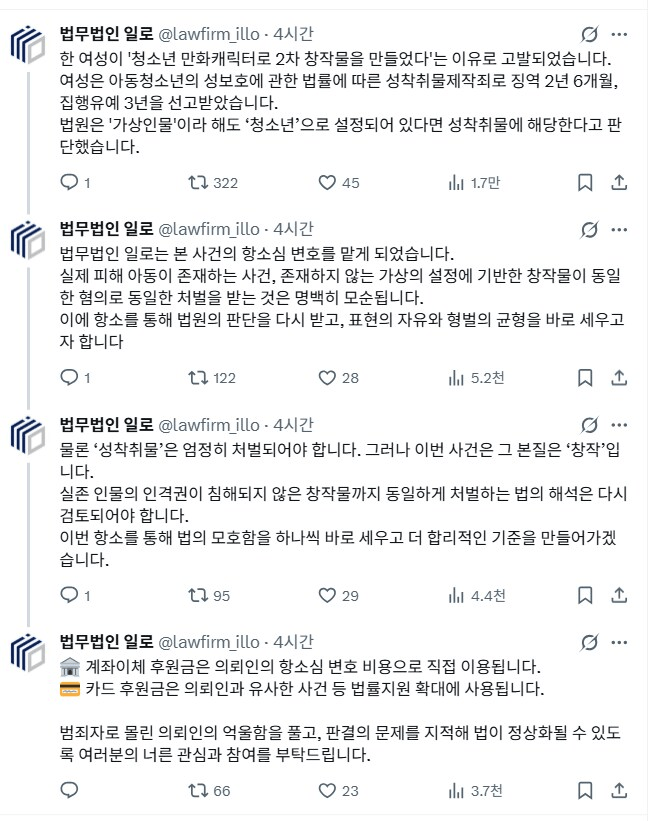Click 법무법인 일로 name on fourth tweet
The width and height of the screenshot is (654, 821).
coord(106,641)
